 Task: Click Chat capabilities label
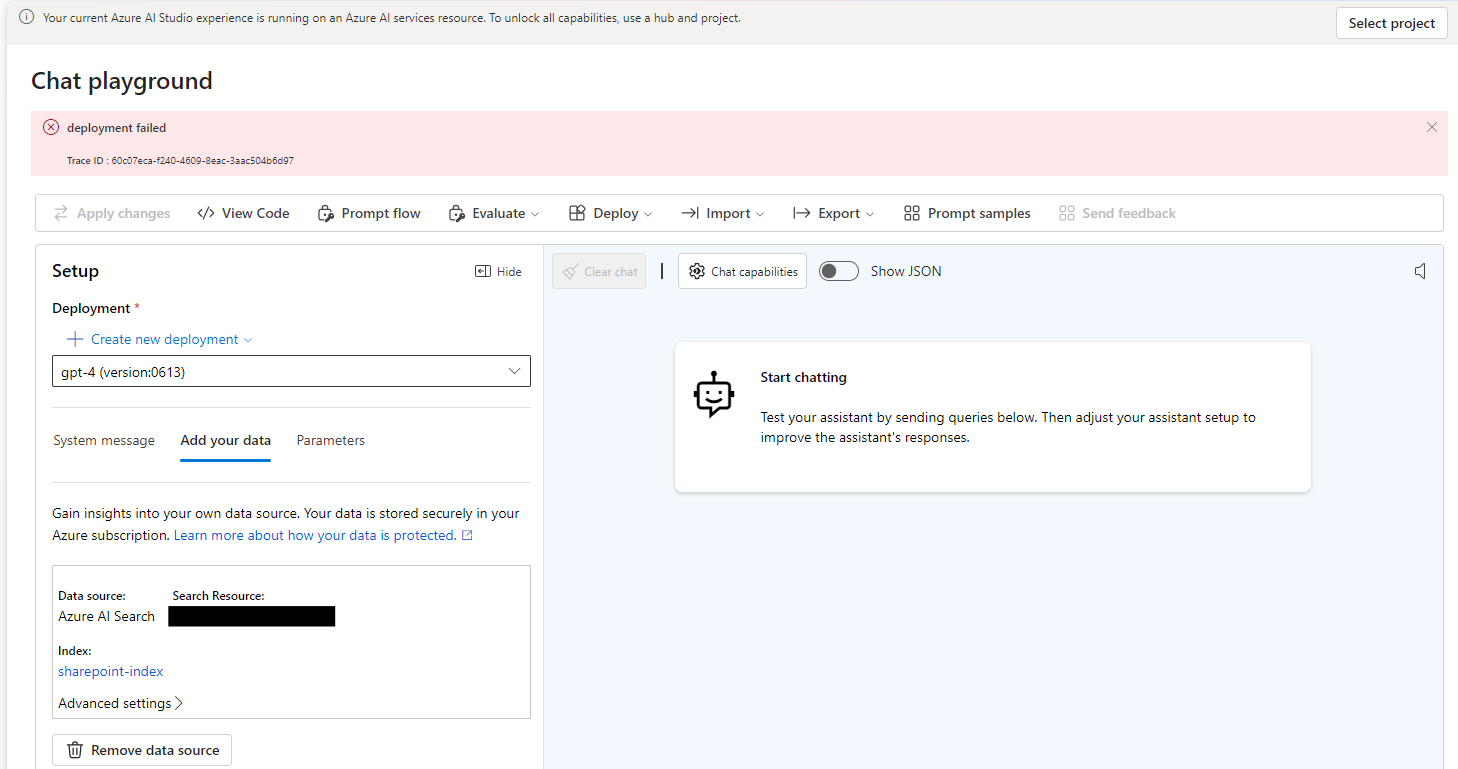point(754,271)
